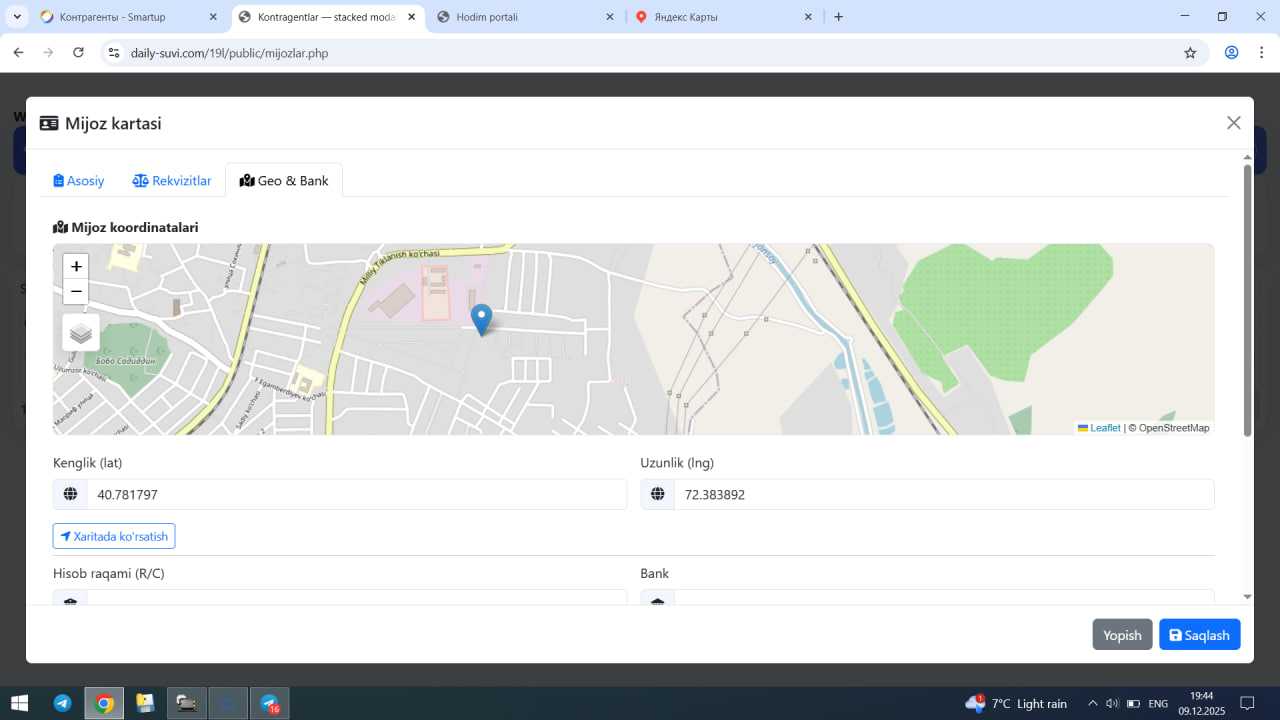The width and height of the screenshot is (1280, 720).
Task: Open Telegram from the taskbar
Action: coord(62,703)
